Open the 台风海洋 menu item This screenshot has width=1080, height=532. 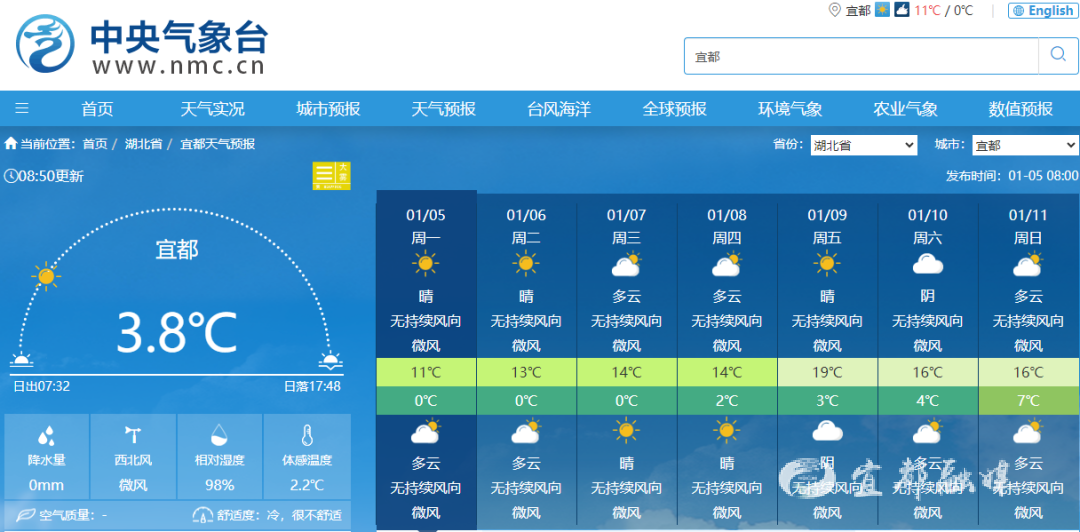[559, 109]
